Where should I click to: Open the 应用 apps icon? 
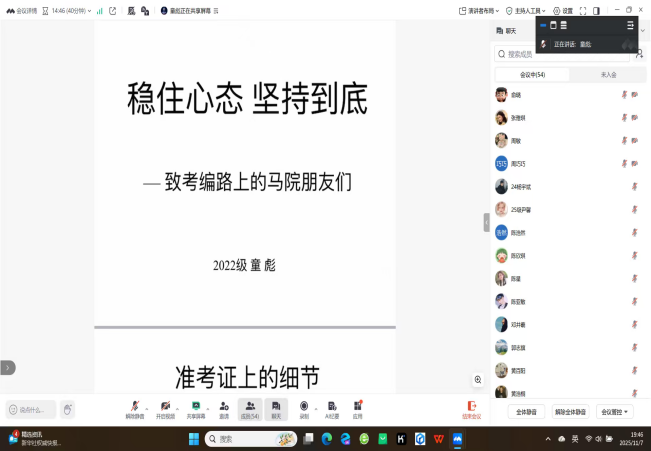point(357,406)
